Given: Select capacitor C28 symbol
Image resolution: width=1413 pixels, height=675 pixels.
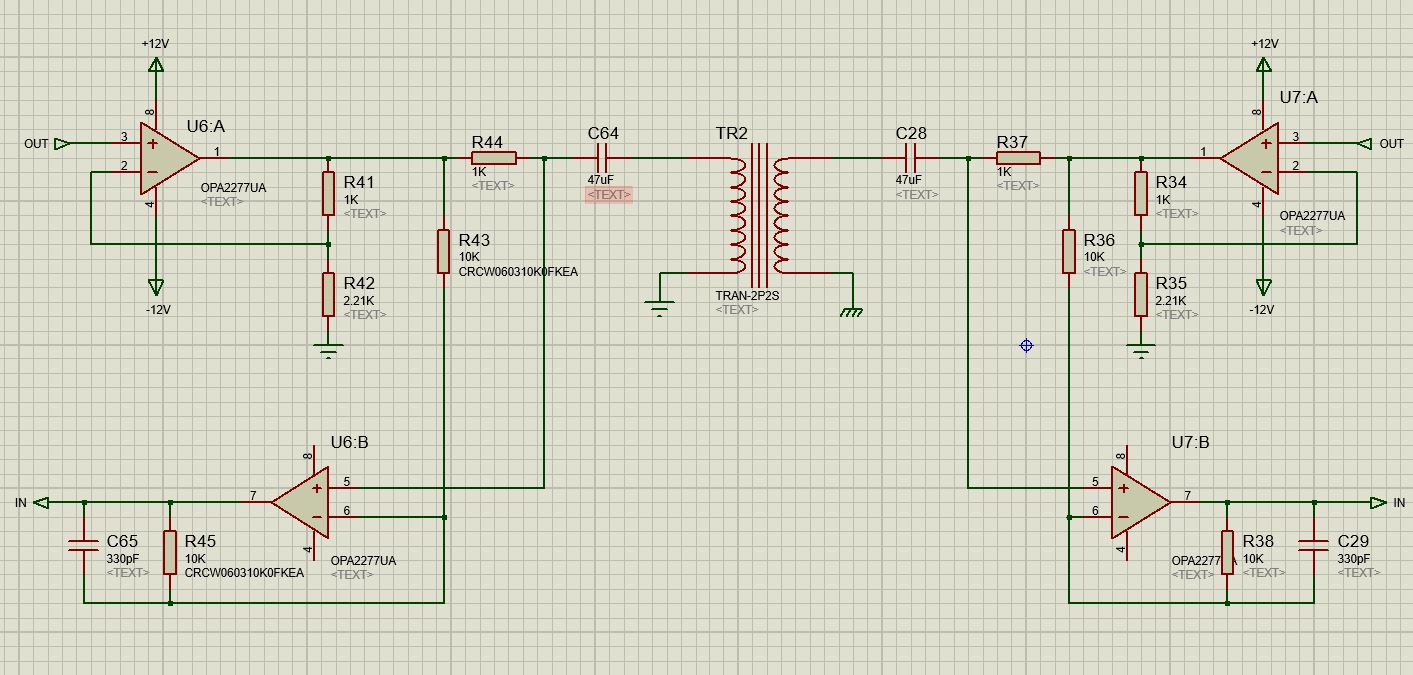Looking at the screenshot, I should pos(911,158).
